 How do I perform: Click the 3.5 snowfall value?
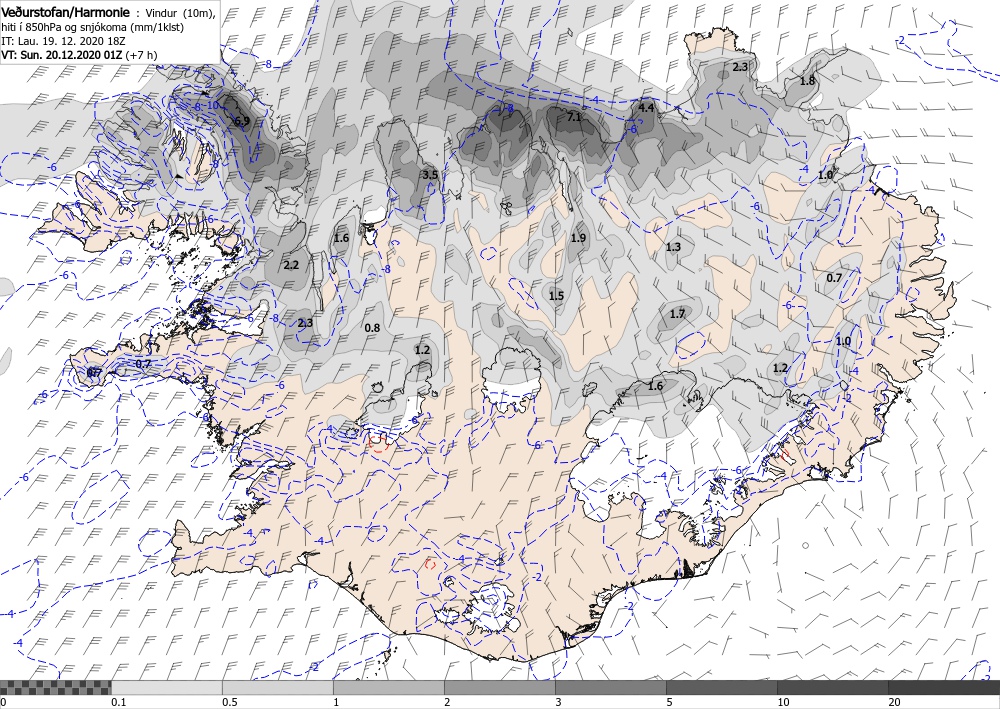click(x=430, y=175)
